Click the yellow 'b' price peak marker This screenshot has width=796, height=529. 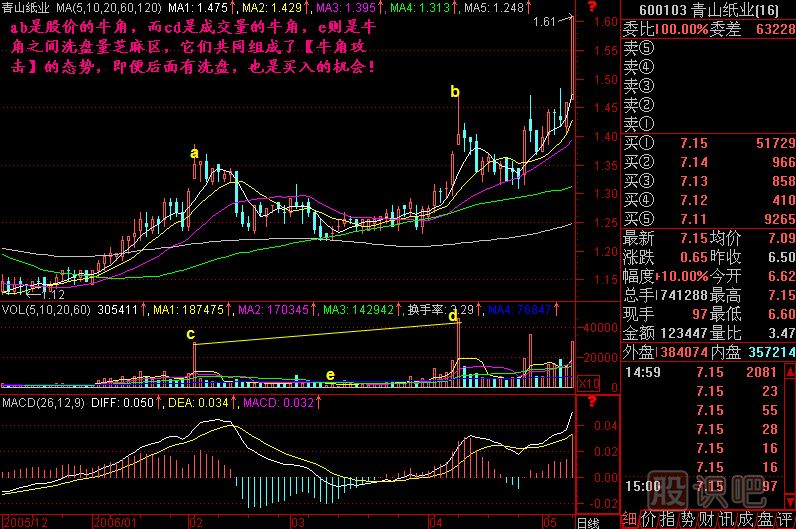[x=455, y=92]
